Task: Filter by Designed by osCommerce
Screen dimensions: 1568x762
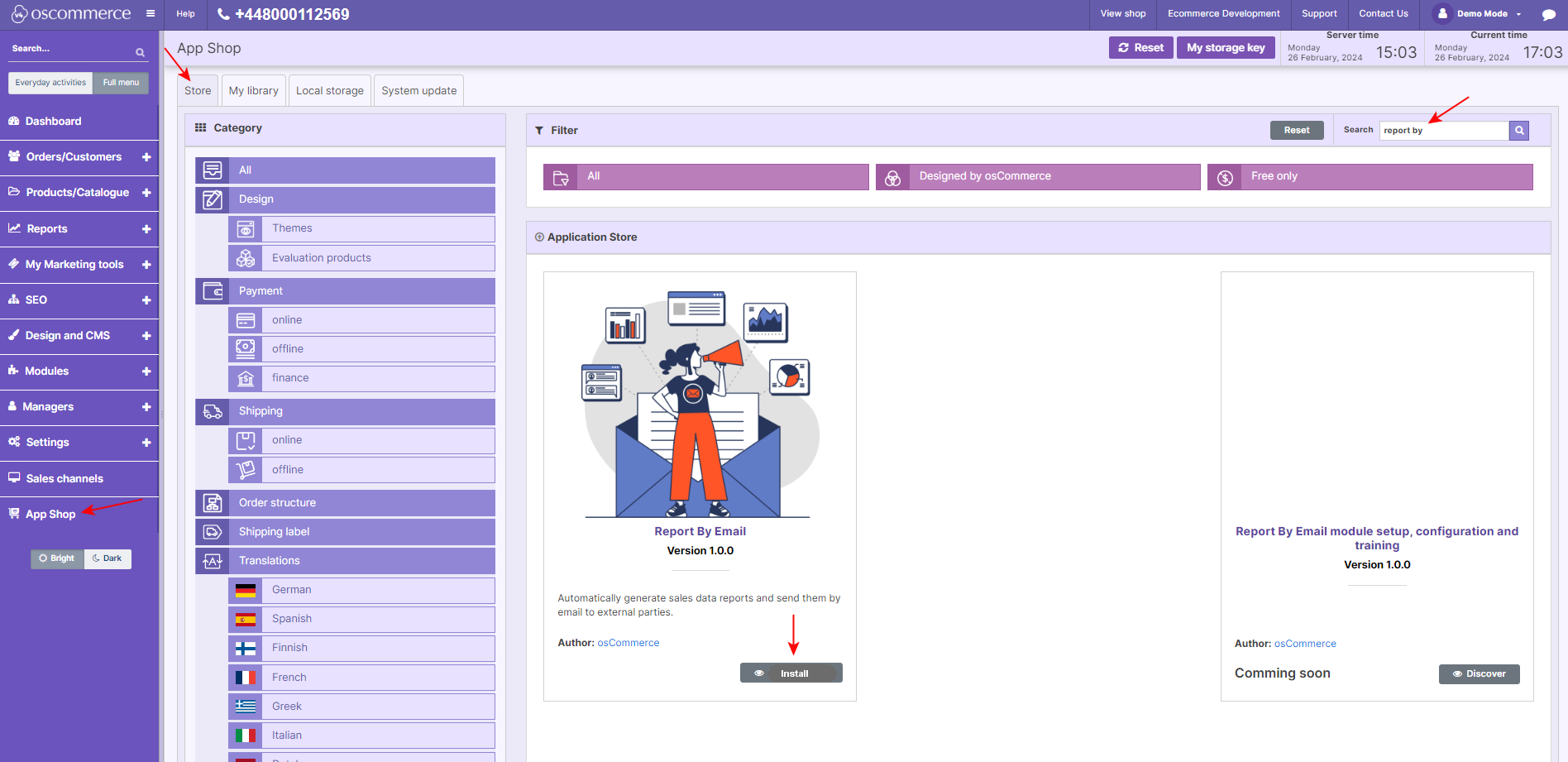Action: point(1038,176)
